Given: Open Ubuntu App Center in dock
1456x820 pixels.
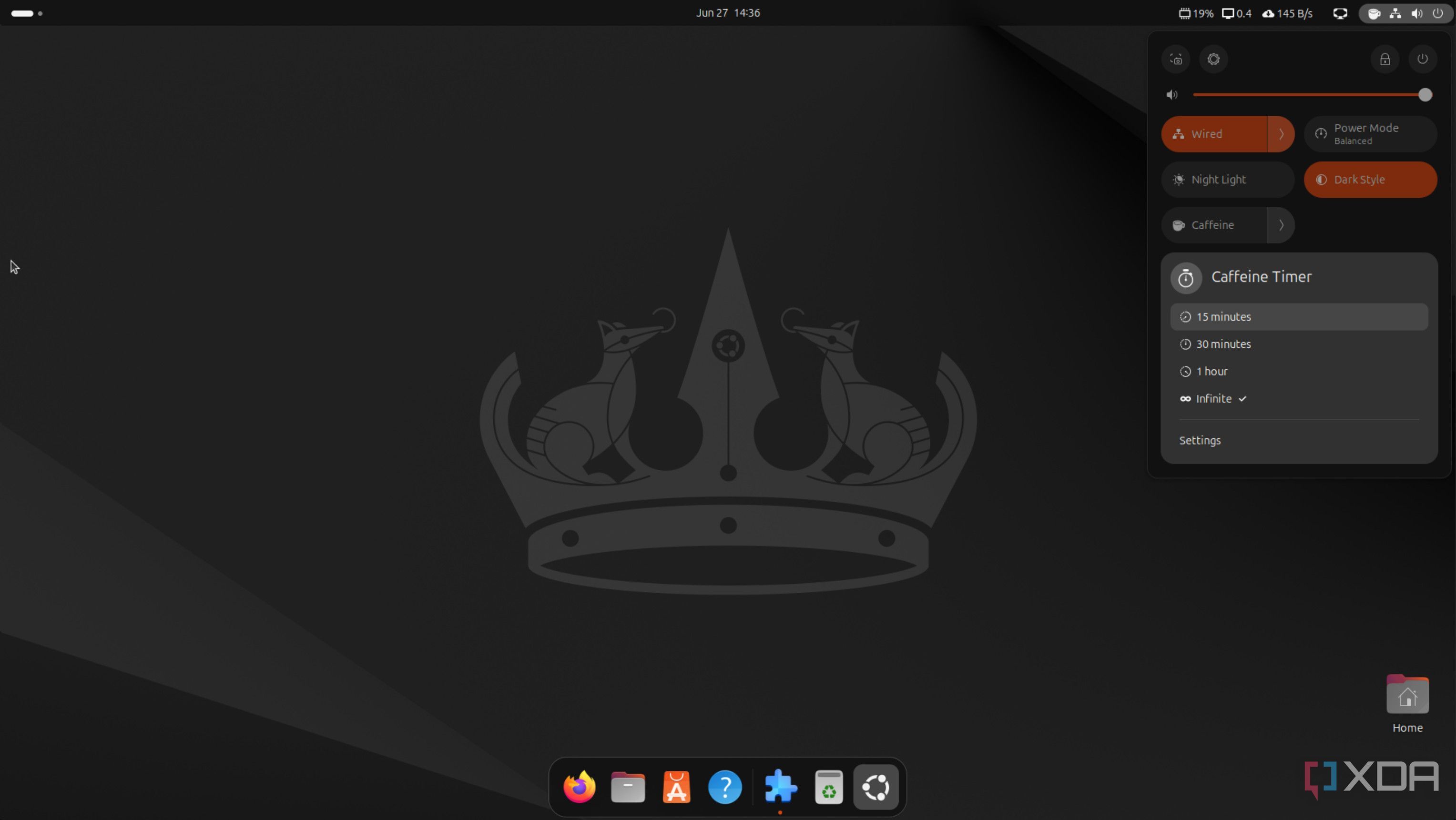Looking at the screenshot, I should 676,787.
